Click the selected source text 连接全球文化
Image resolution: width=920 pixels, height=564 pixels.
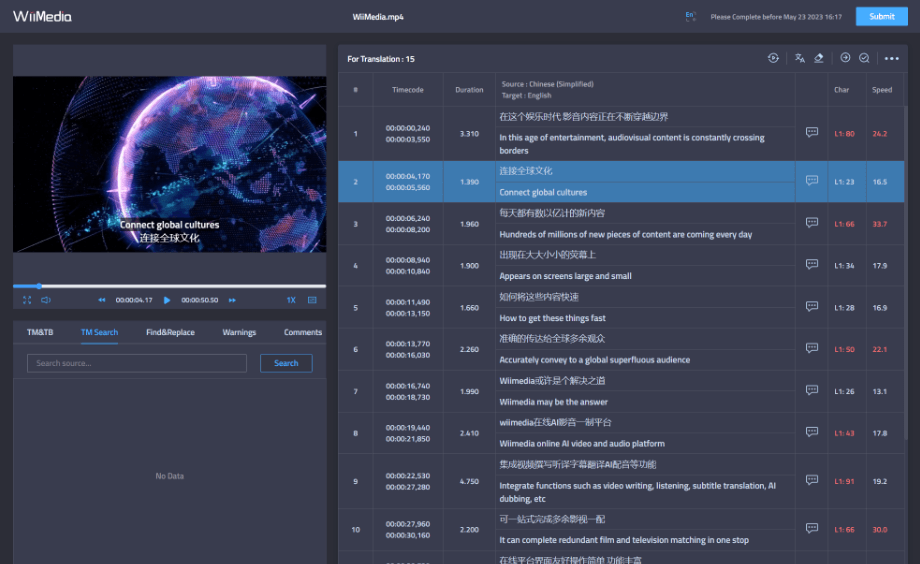click(526, 171)
